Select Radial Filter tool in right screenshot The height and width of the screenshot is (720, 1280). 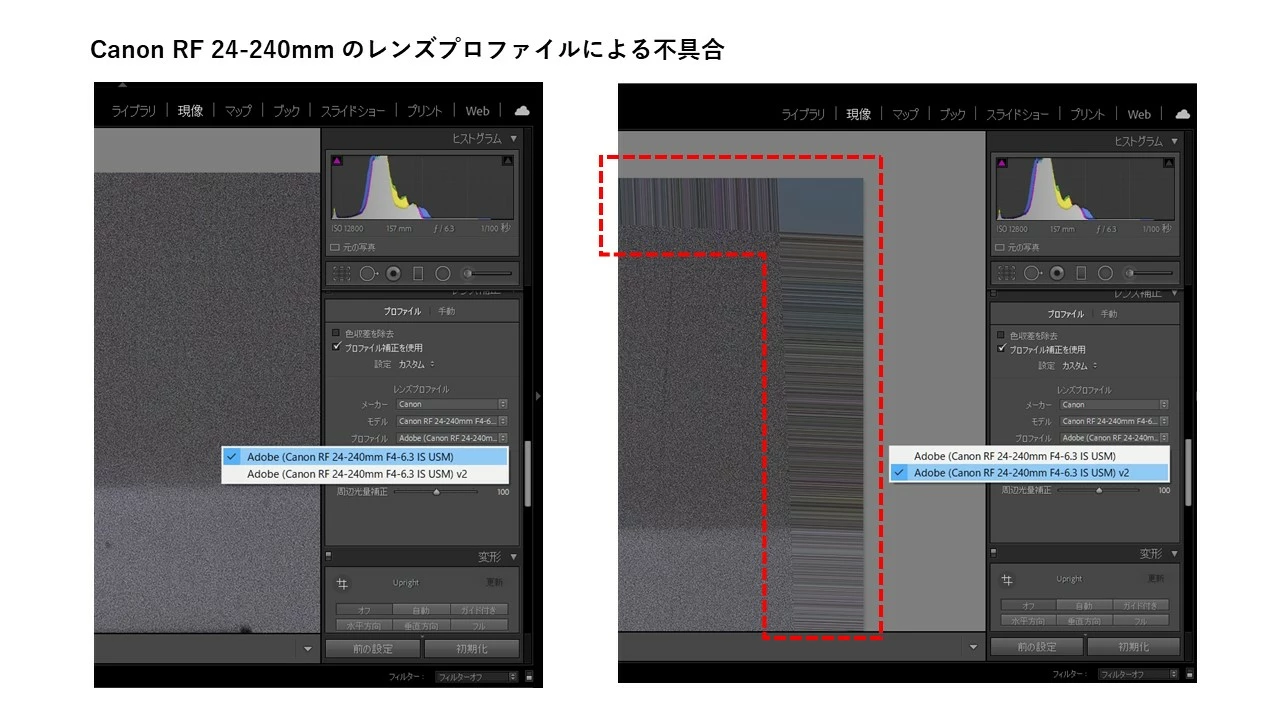pyautogui.click(x=1105, y=273)
